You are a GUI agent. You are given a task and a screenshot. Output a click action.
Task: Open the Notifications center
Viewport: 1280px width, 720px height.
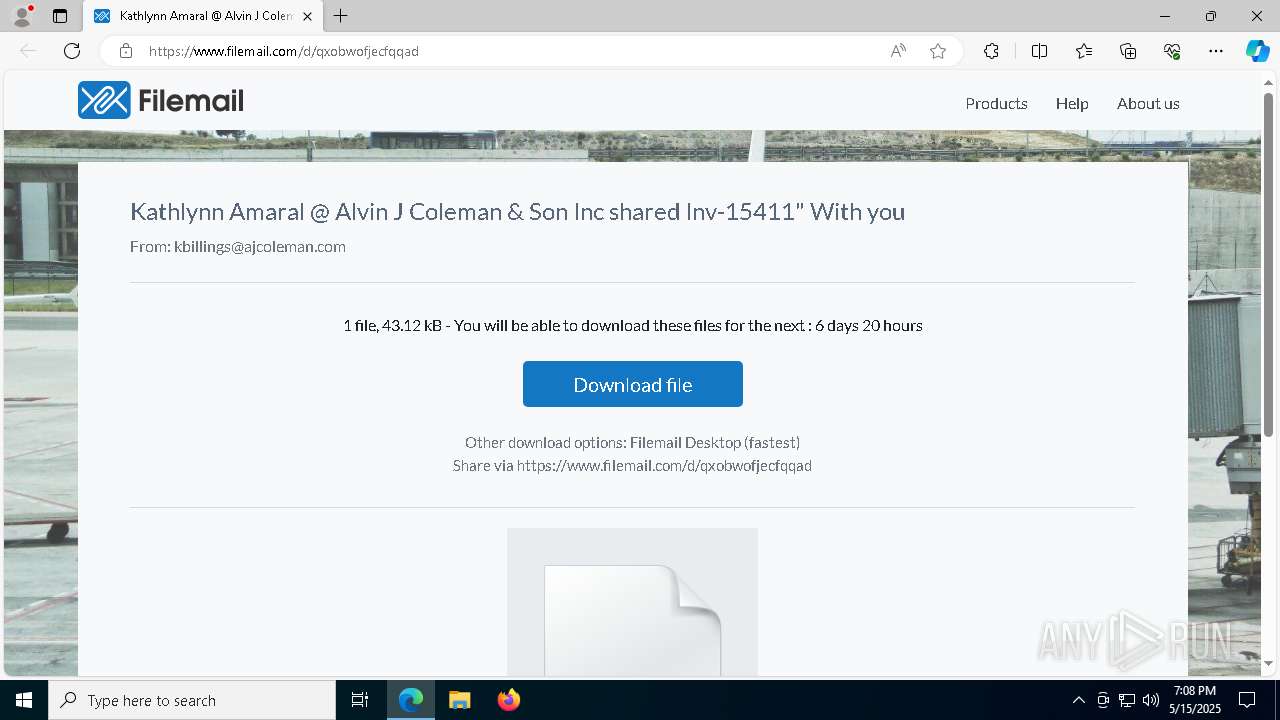tap(1247, 700)
